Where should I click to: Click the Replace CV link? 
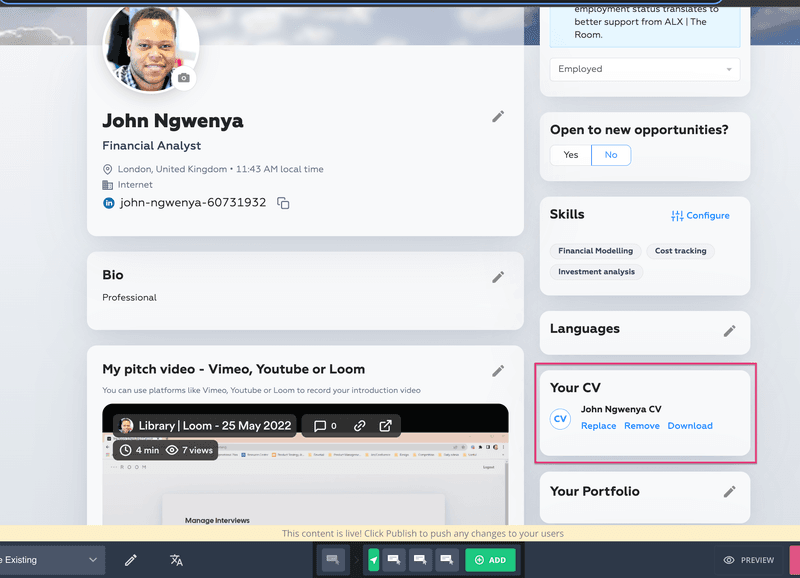coord(598,426)
